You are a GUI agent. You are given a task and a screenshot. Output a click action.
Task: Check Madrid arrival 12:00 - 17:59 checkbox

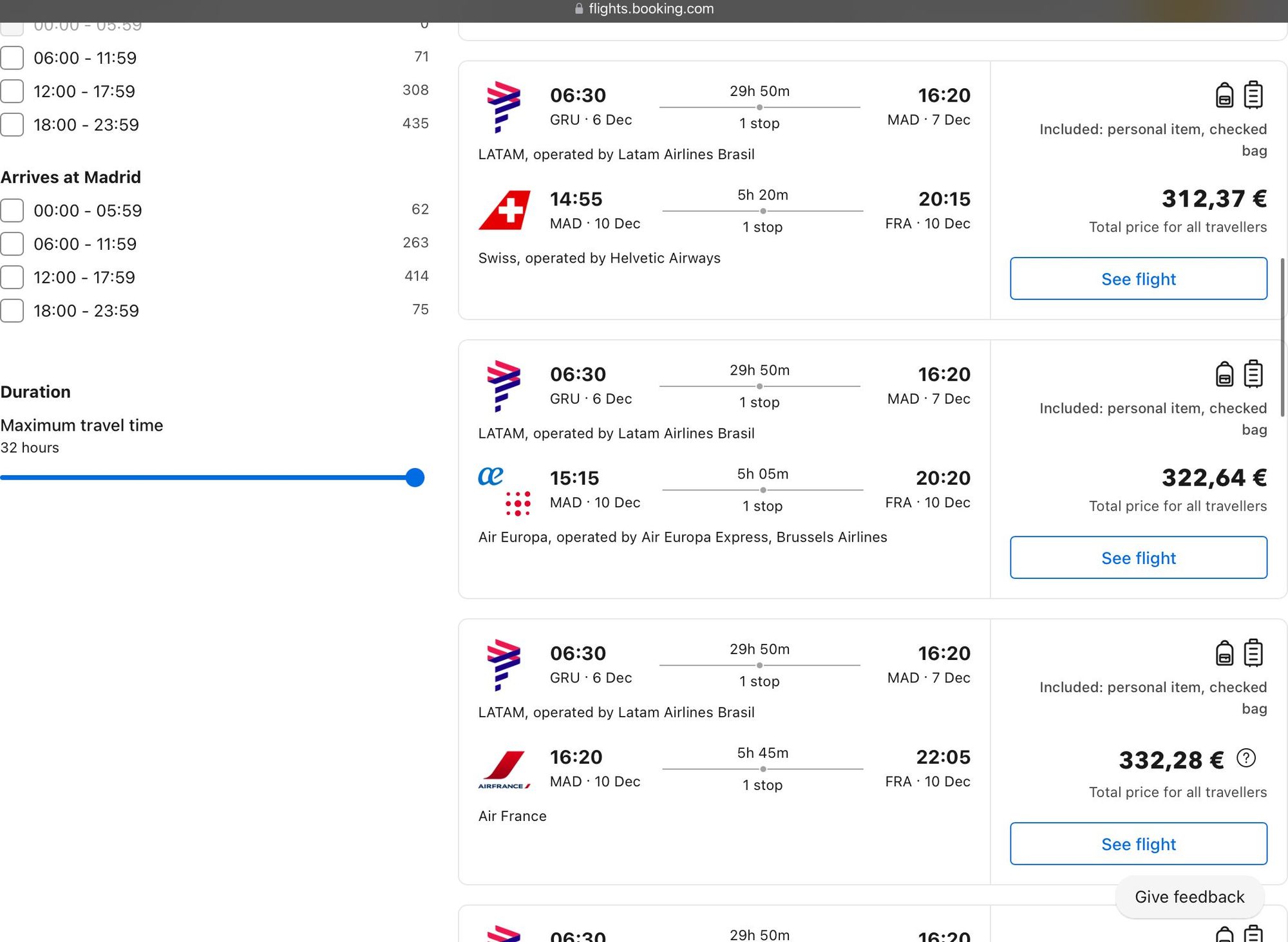[x=12, y=278]
